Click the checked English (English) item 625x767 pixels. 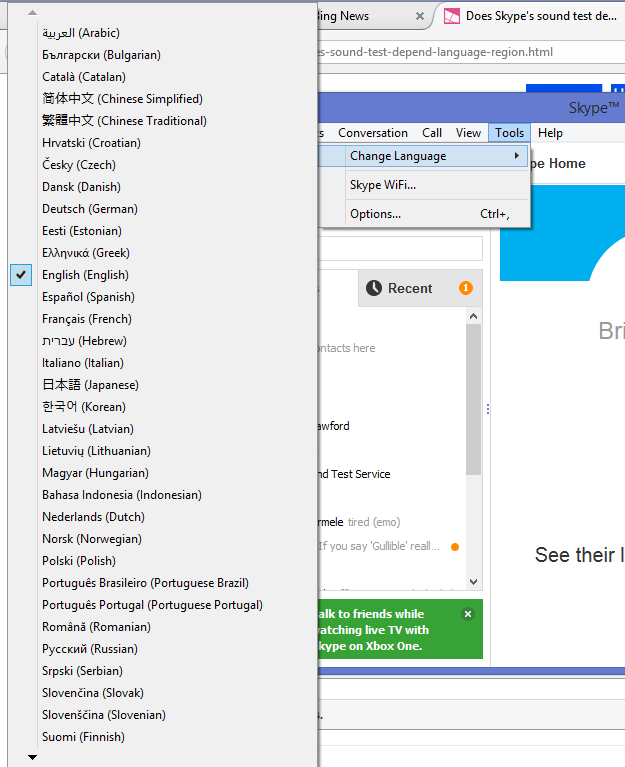pyautogui.click(x=85, y=275)
